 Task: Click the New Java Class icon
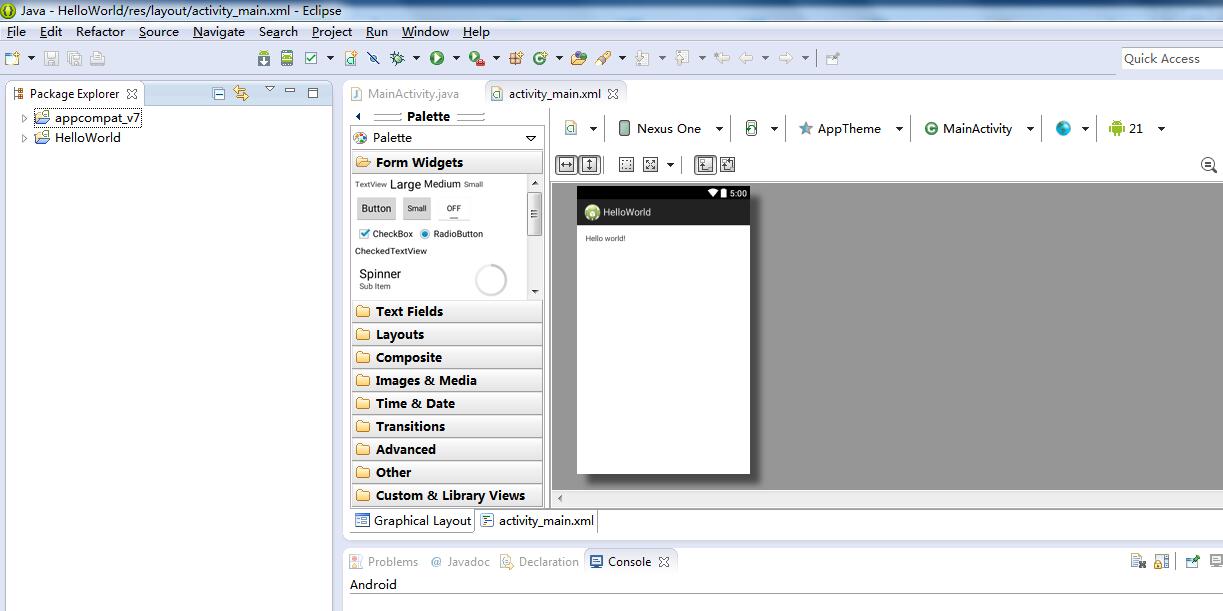pyautogui.click(x=540, y=58)
